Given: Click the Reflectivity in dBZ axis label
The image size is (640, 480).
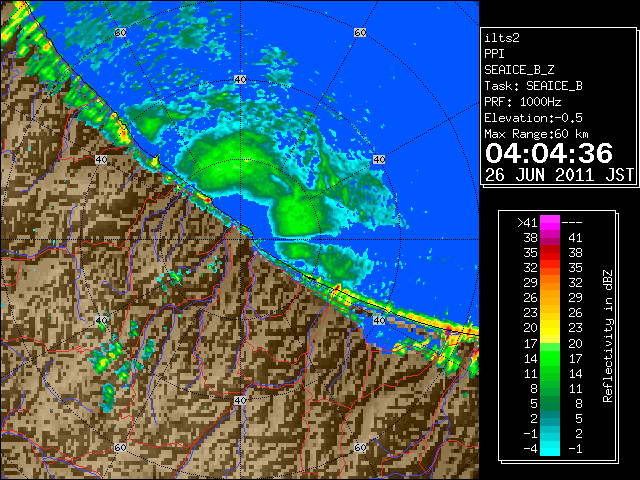Looking at the screenshot, I should pyautogui.click(x=608, y=336).
